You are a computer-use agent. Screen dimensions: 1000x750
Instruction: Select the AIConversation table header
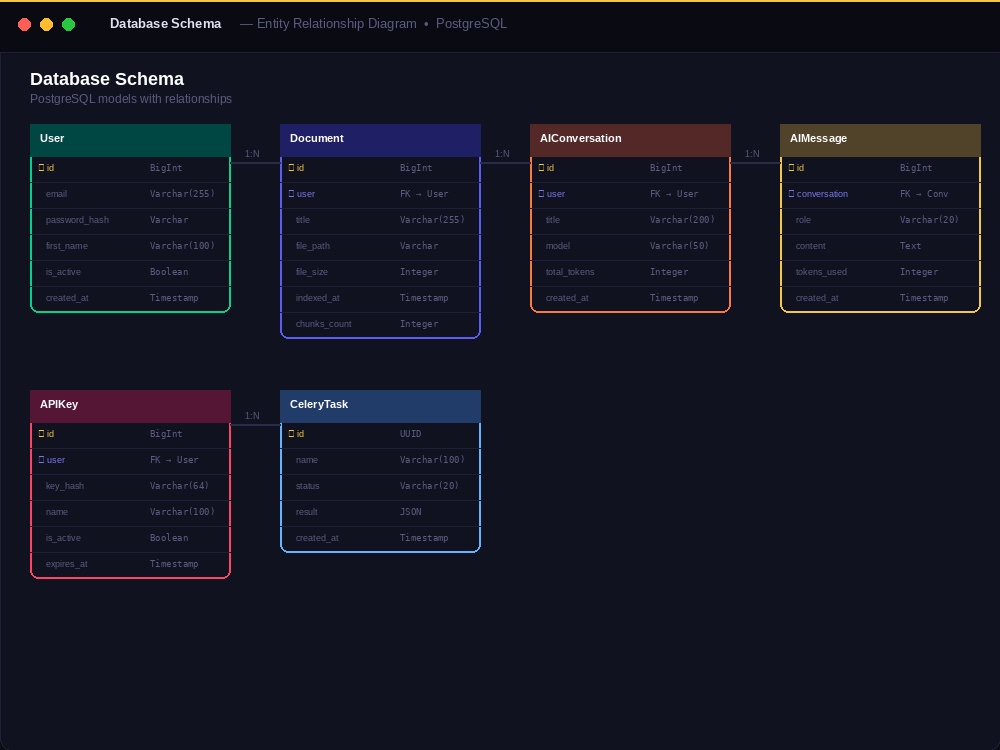tap(630, 140)
